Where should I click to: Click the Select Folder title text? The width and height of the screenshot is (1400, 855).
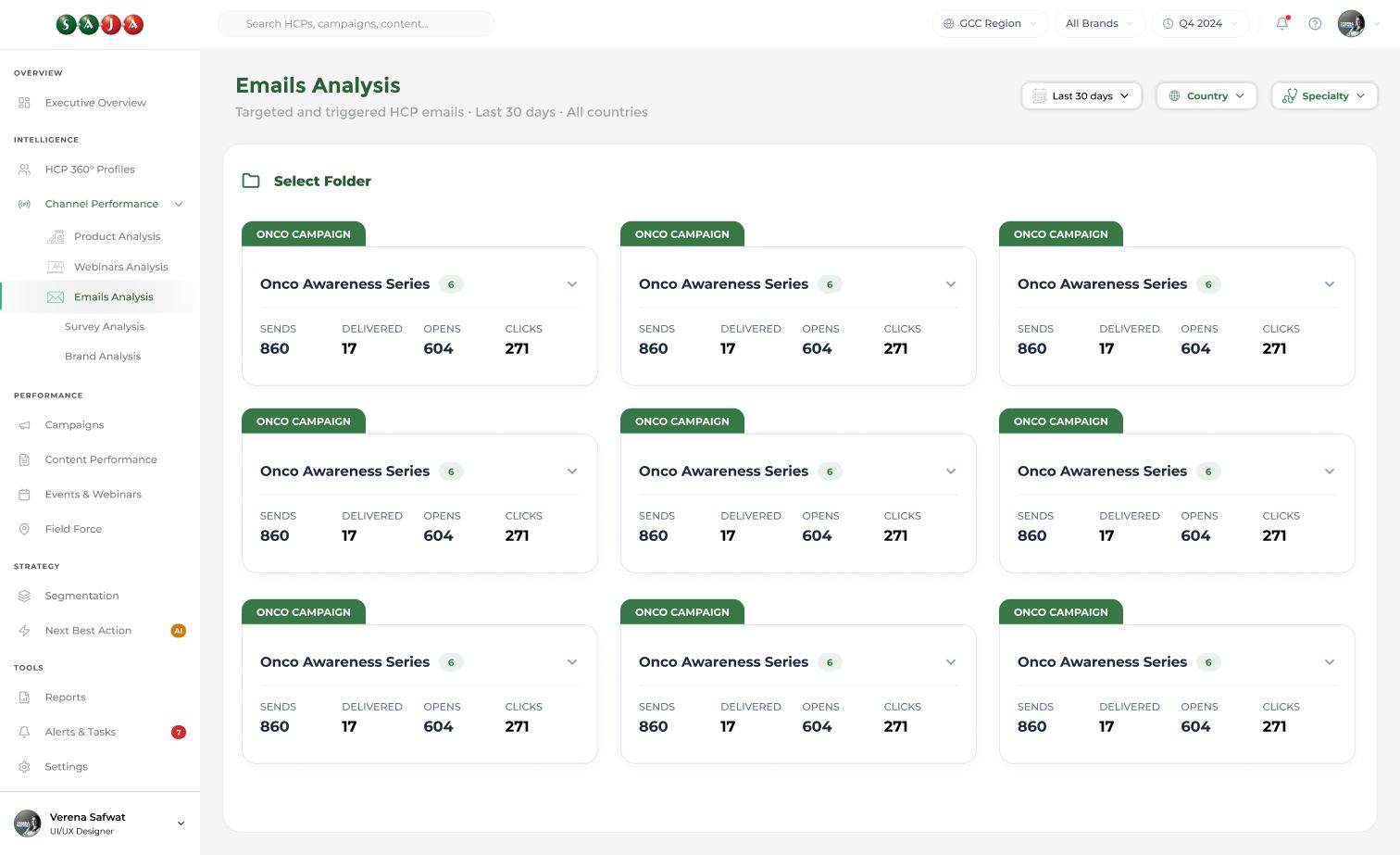pyautogui.click(x=322, y=181)
